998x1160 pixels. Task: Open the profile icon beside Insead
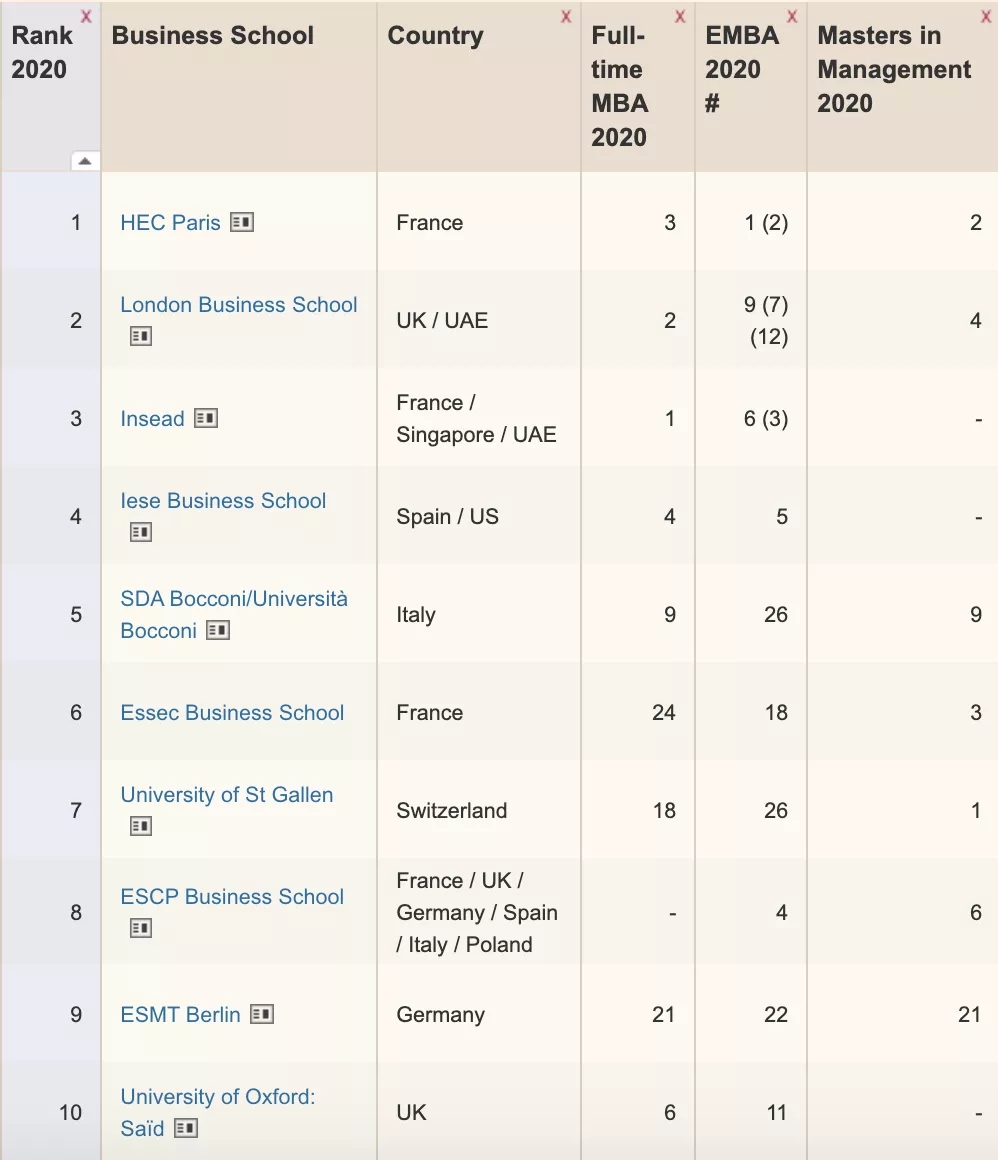tap(205, 418)
